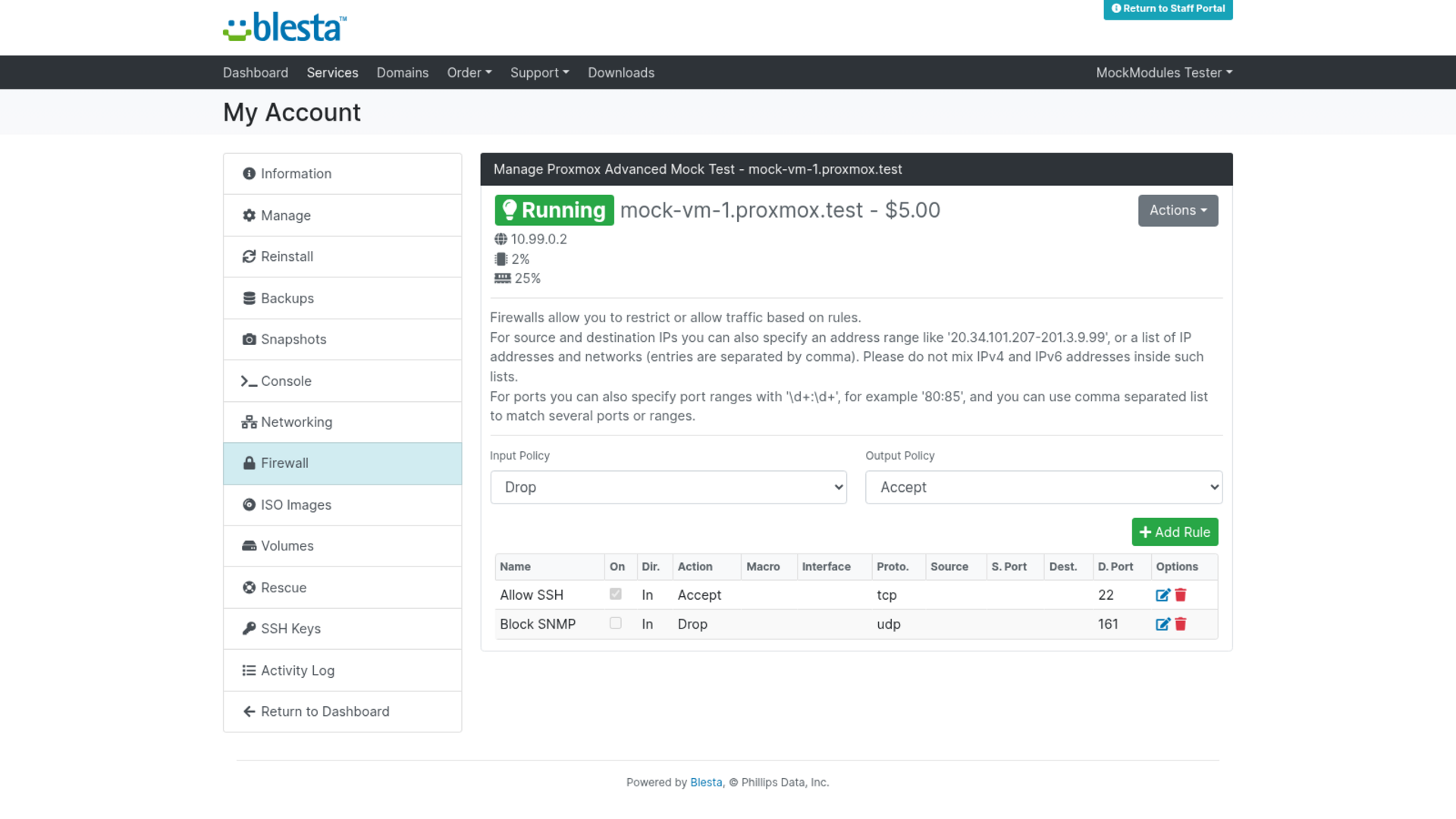The image size is (1456, 819).
Task: Toggle the Allow SSH enabled checkbox
Action: [x=616, y=594]
